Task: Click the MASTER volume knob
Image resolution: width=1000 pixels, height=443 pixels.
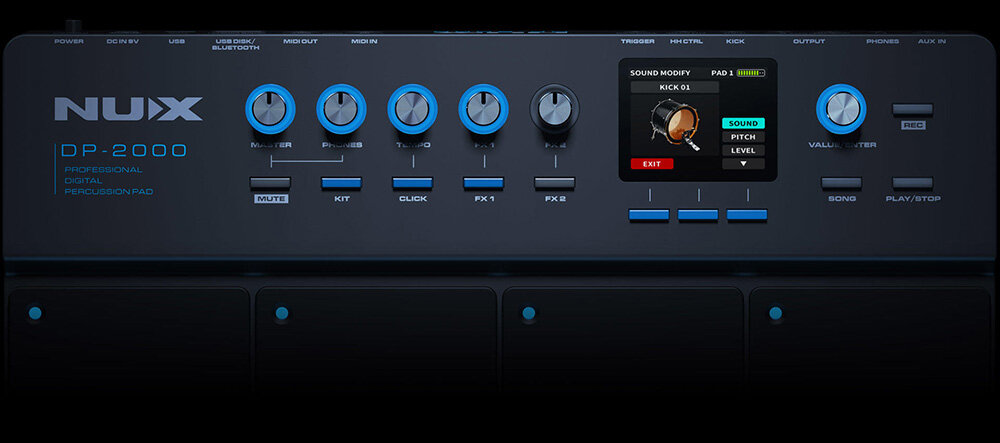Action: tap(270, 108)
